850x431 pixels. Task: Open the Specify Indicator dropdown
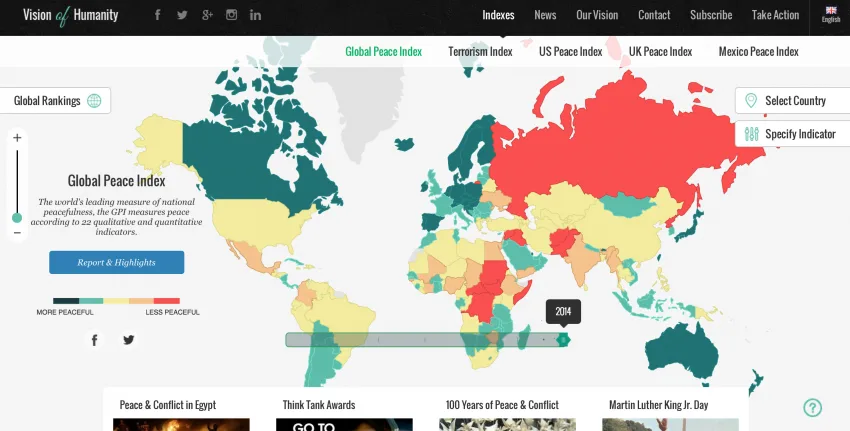[x=793, y=134]
